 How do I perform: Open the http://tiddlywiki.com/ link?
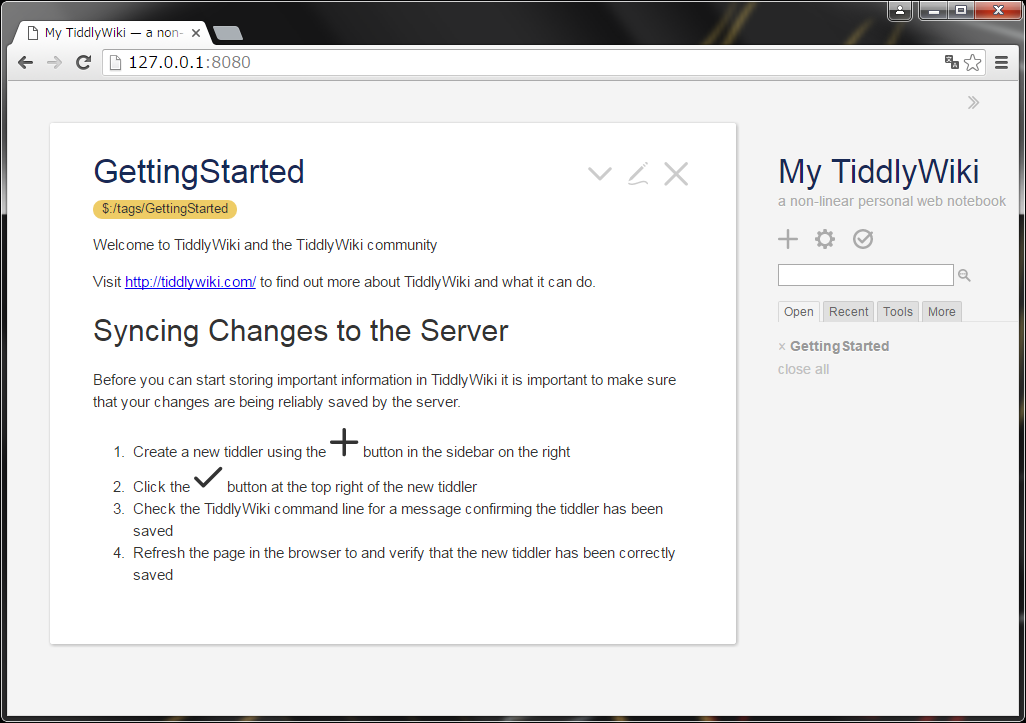pyautogui.click(x=190, y=282)
